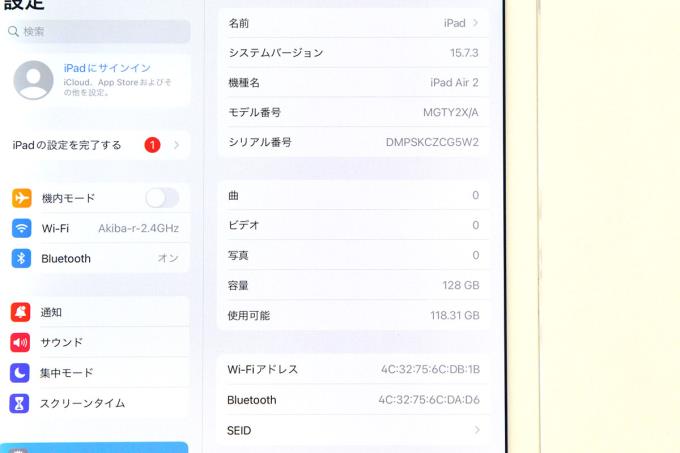Viewport: 680px width, 453px height.
Task: Open SEID details via its chevron
Action: coord(477,430)
